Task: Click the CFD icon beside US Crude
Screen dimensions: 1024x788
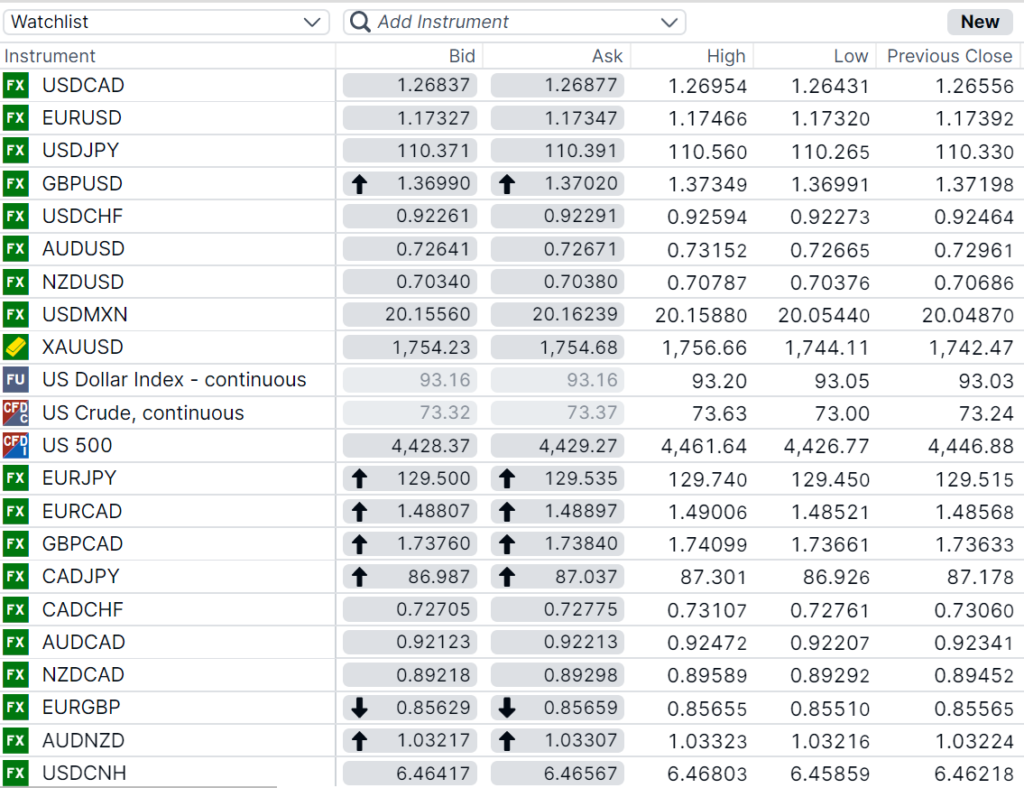Action: click(15, 413)
